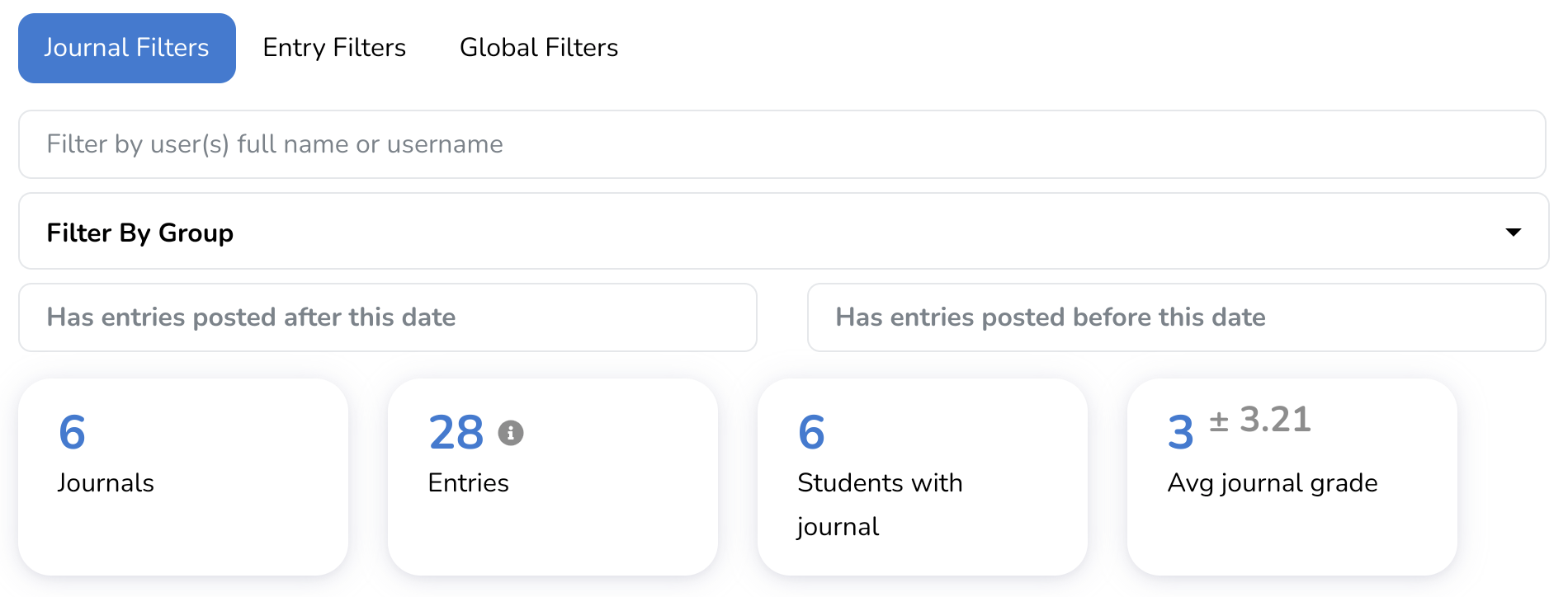1568x597 pixels.
Task: Click the "Entries" label text
Action: pyautogui.click(x=469, y=483)
